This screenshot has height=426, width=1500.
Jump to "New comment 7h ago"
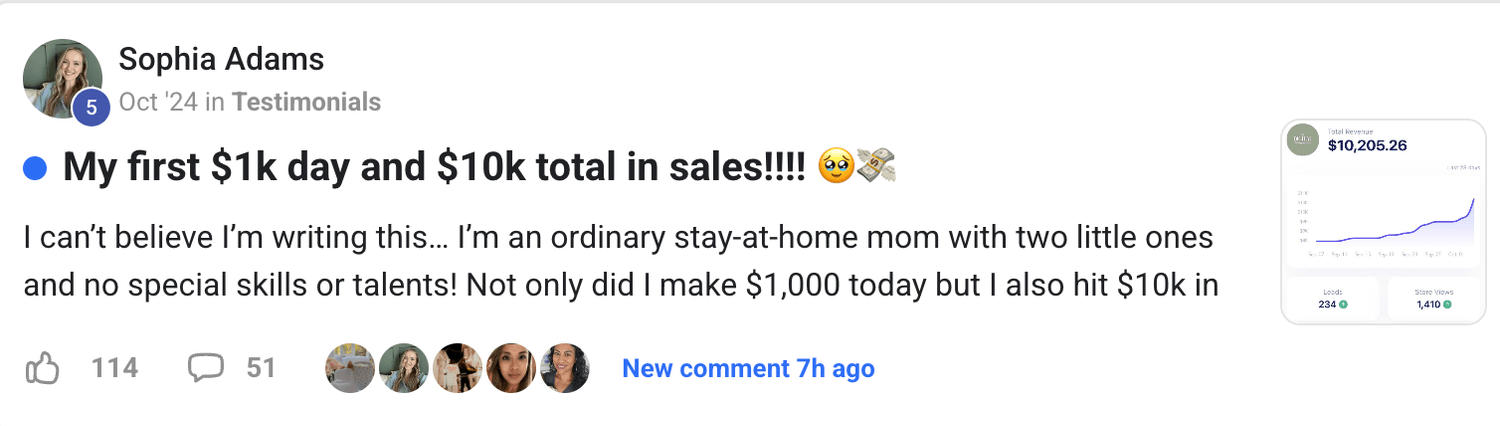[748, 369]
